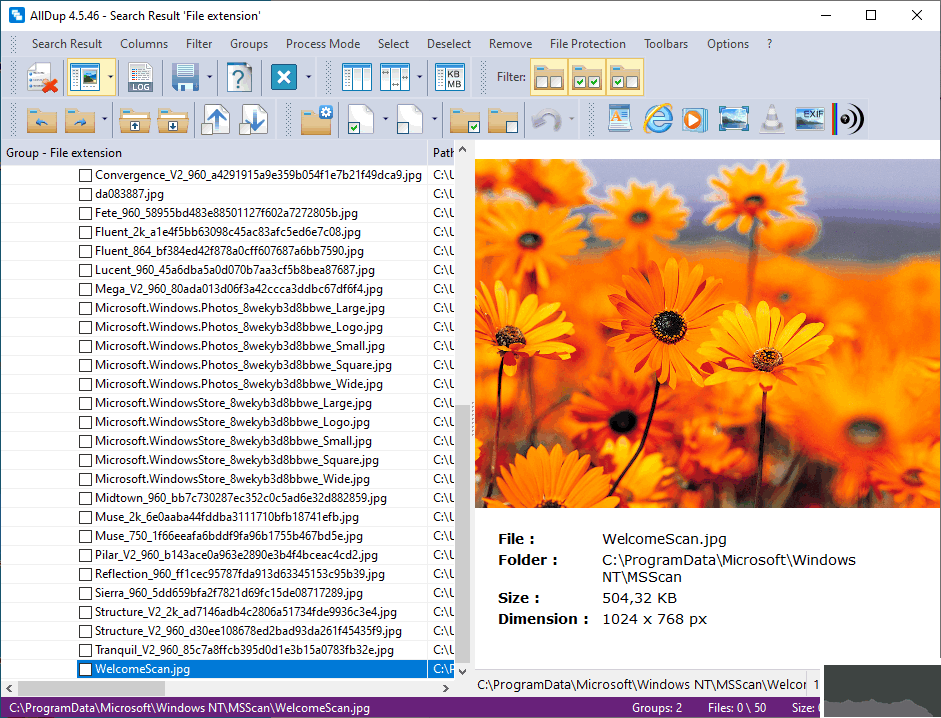Click the folder settings gear icon
The height and width of the screenshot is (718, 941).
click(x=317, y=120)
